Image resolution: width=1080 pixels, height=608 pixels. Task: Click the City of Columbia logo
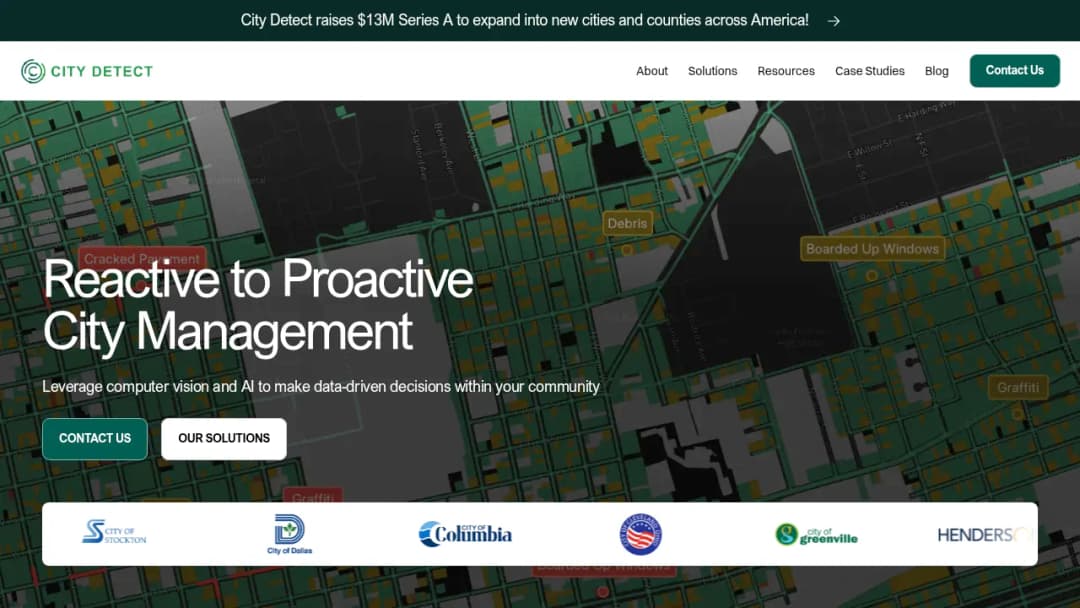click(x=465, y=534)
